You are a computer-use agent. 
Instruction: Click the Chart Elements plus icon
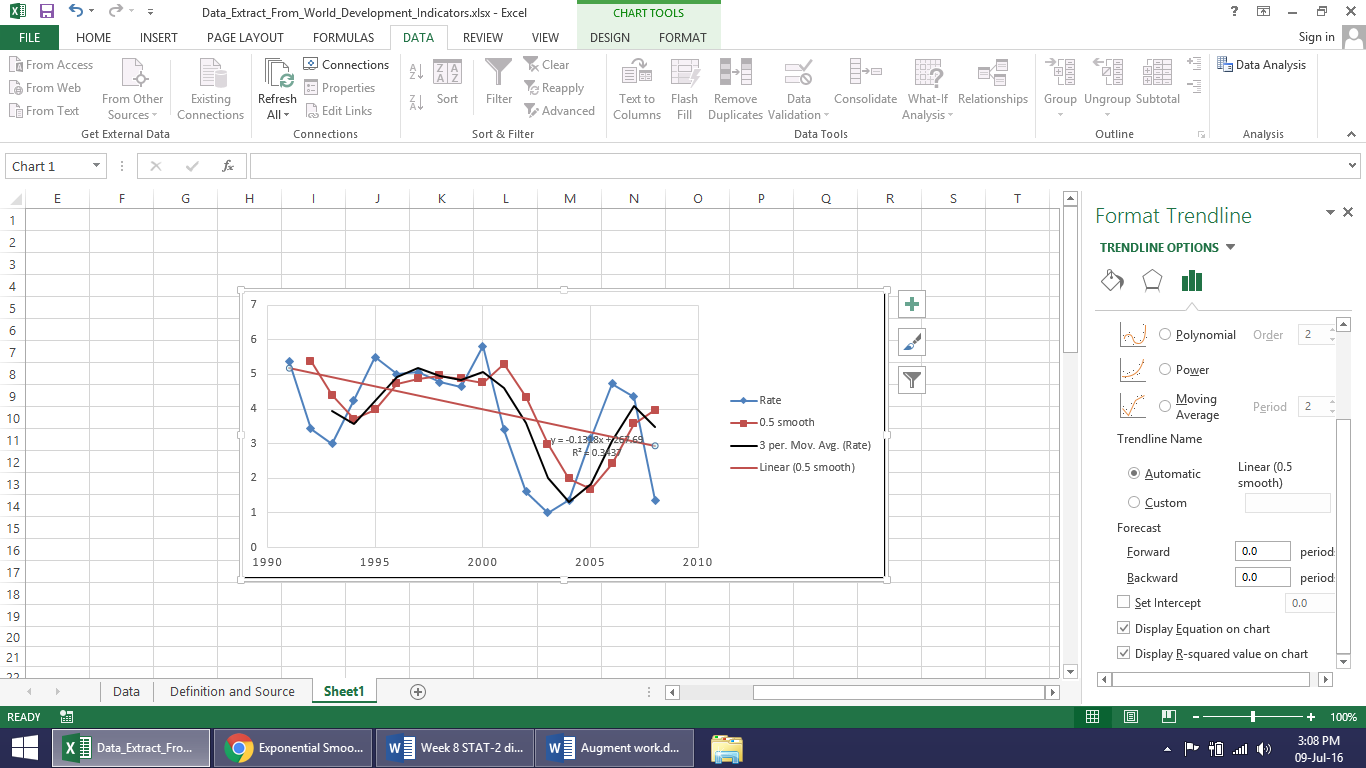pyautogui.click(x=911, y=305)
